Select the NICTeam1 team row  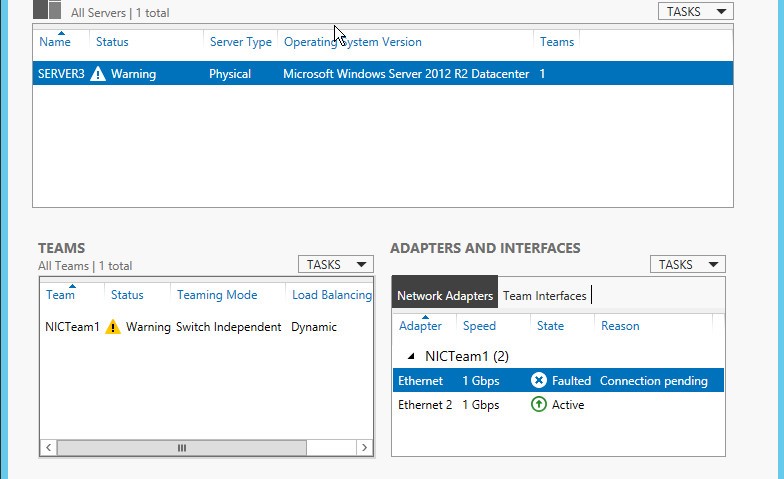click(x=72, y=327)
